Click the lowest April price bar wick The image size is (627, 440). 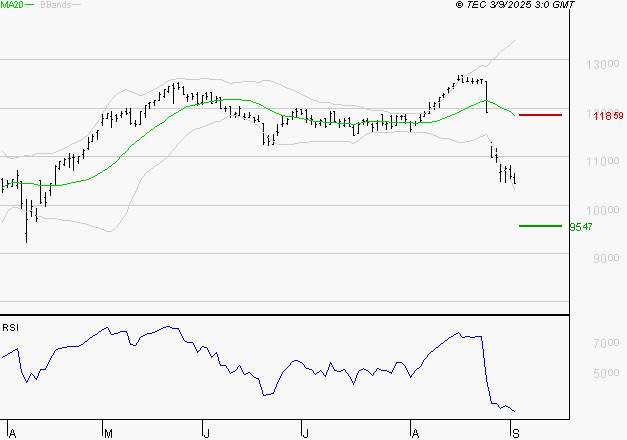(27, 238)
